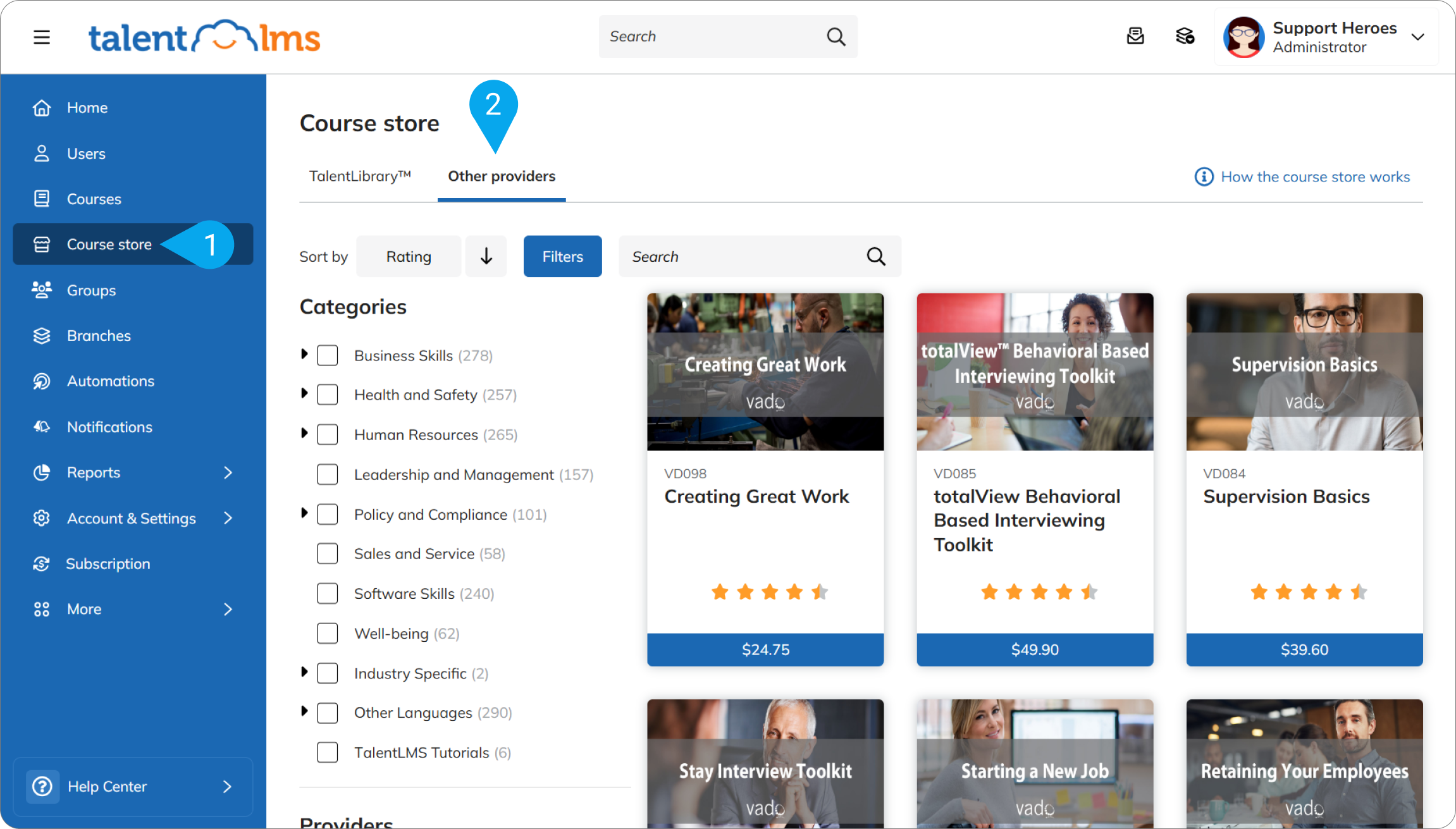Enable the Software Skills filter checkbox

click(x=328, y=593)
